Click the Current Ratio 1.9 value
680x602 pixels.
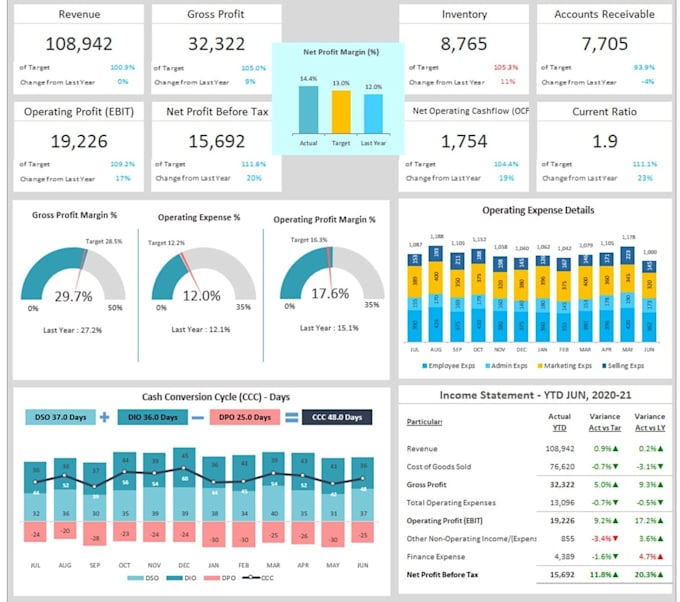pyautogui.click(x=605, y=141)
